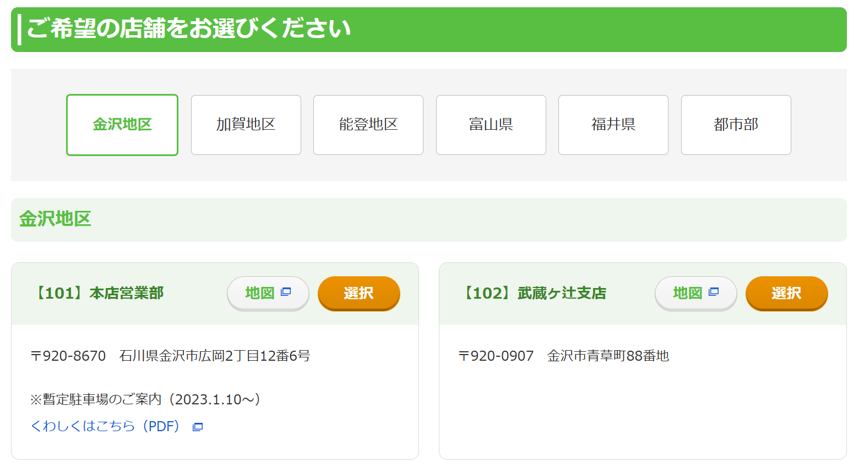Click 選択 for 【101】本店営業部
Image resolution: width=859 pixels, height=467 pixels.
point(359,293)
